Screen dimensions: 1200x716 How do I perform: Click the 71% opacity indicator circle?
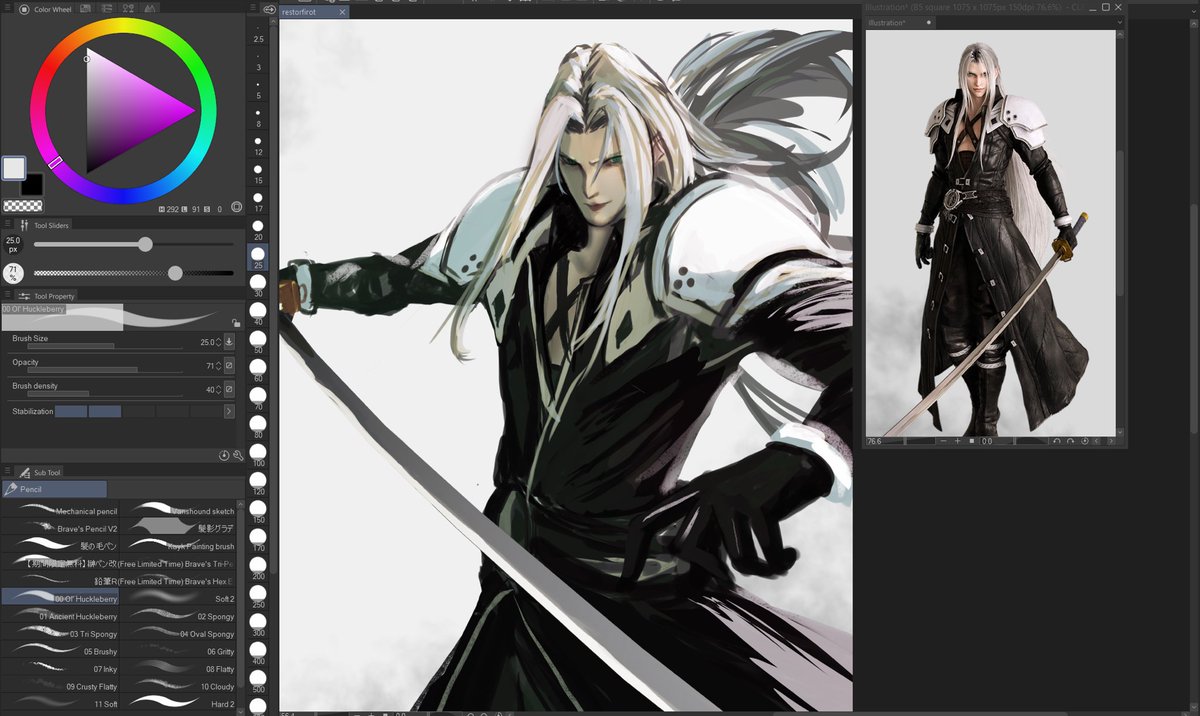coord(13,272)
